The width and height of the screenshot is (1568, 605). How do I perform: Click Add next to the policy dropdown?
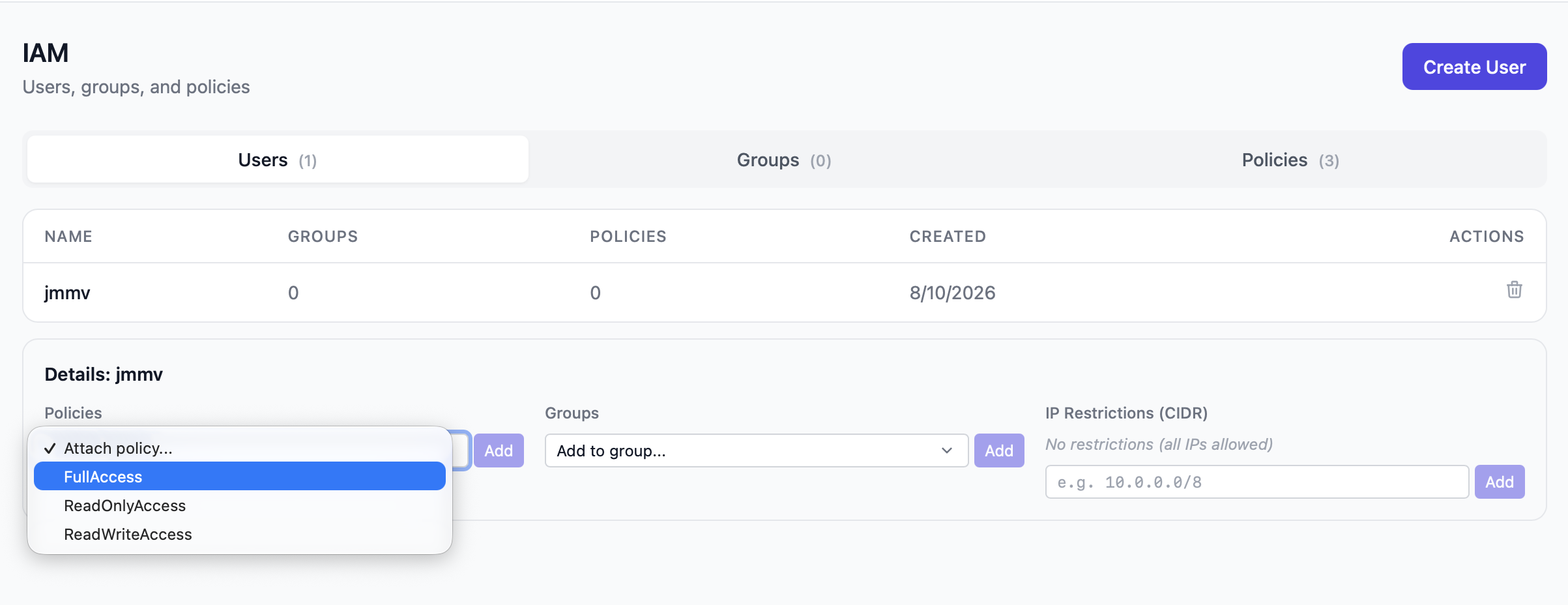point(499,450)
